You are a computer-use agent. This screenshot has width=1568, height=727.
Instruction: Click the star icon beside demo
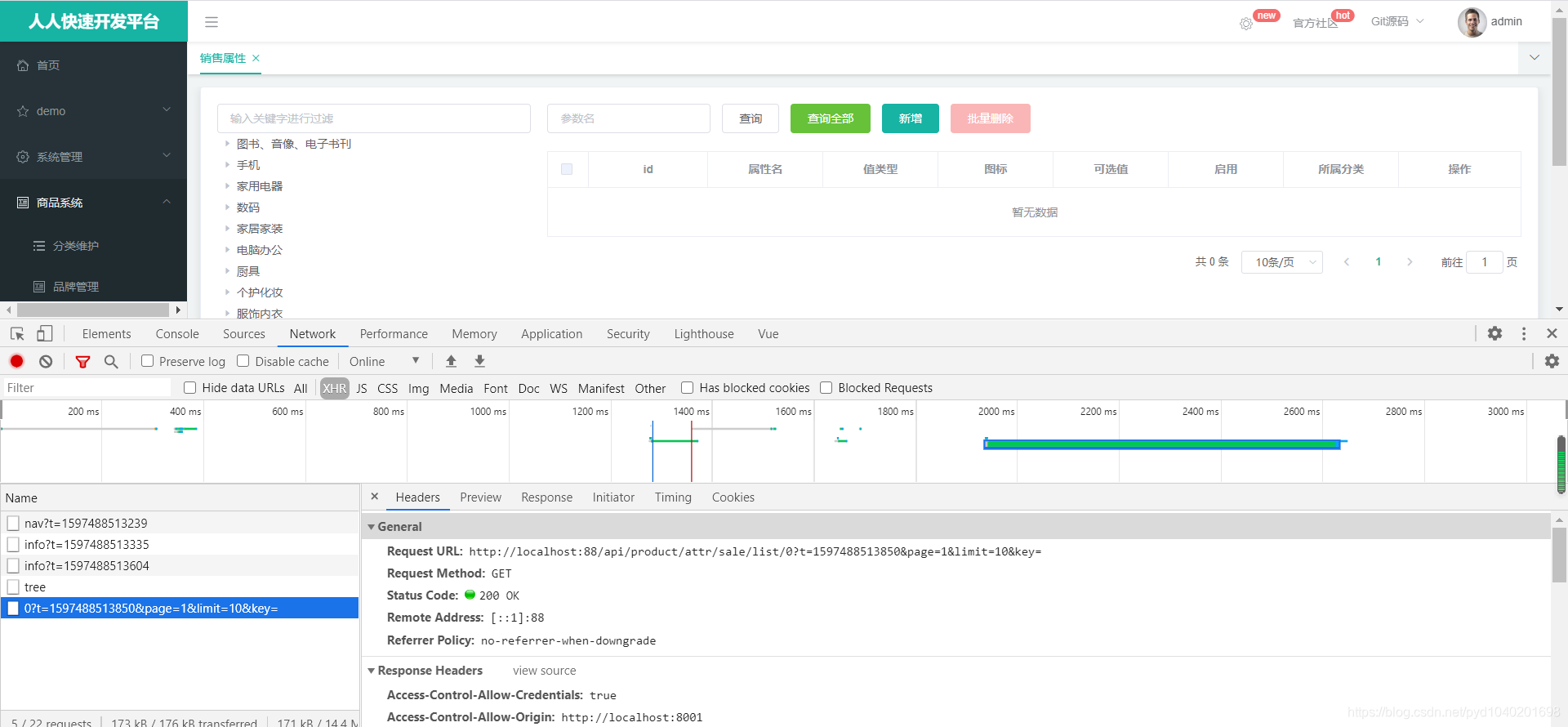coord(23,111)
